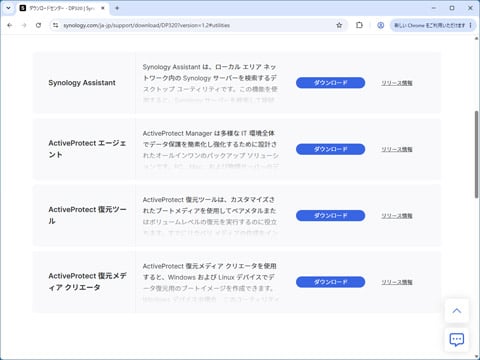
Task: Open the tab search dropdown arrow
Action: point(8,8)
